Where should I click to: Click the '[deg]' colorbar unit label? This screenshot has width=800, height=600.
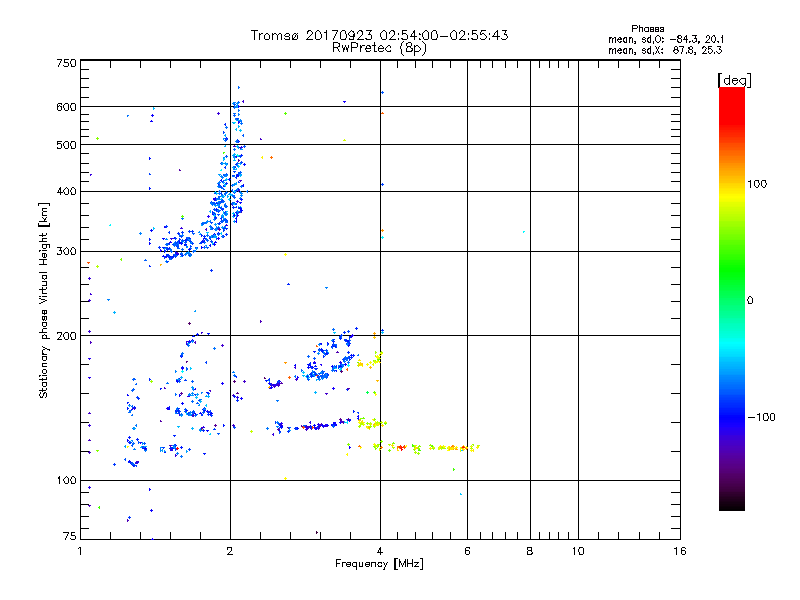coord(734,80)
